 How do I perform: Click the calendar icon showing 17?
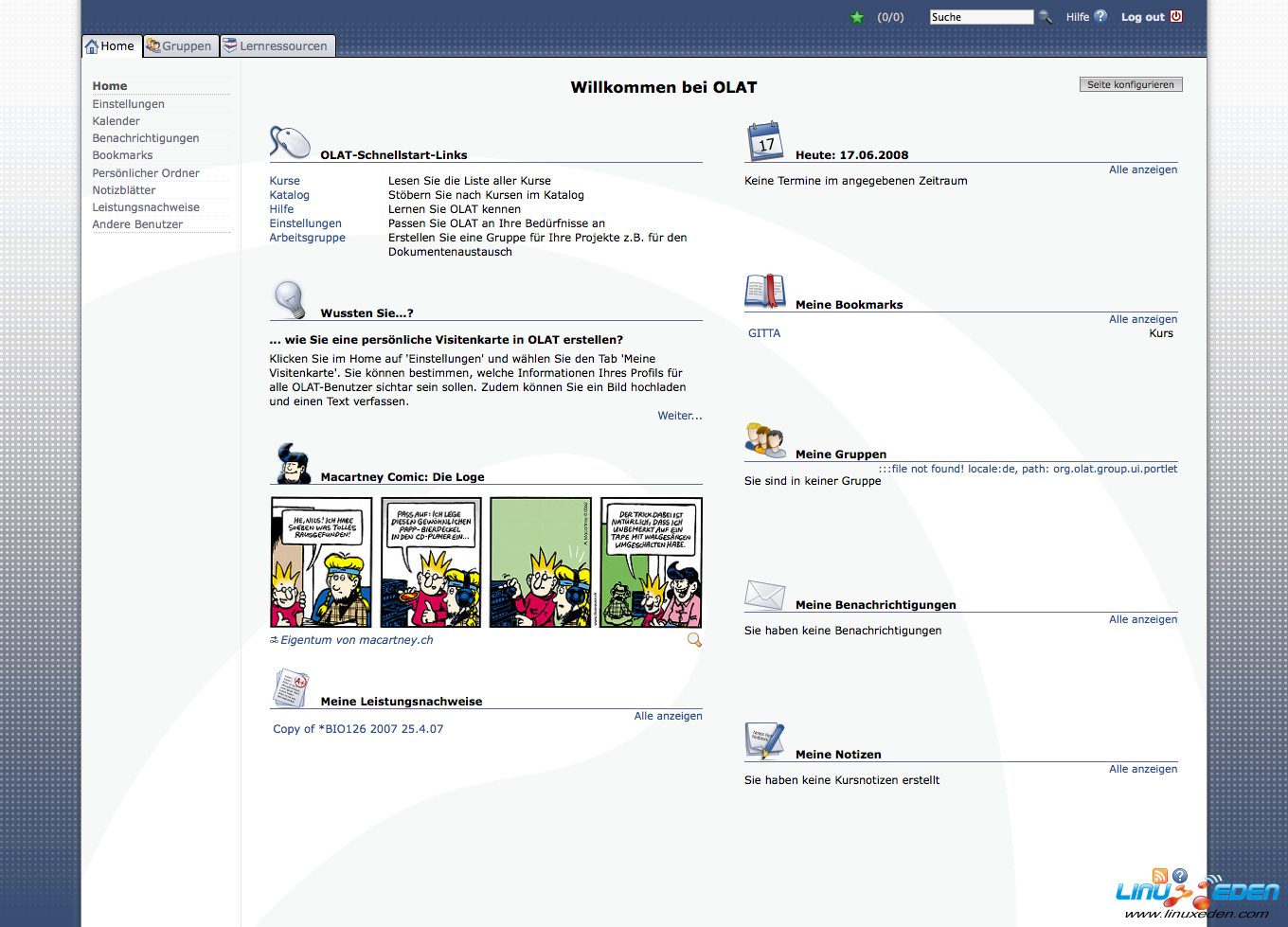765,141
